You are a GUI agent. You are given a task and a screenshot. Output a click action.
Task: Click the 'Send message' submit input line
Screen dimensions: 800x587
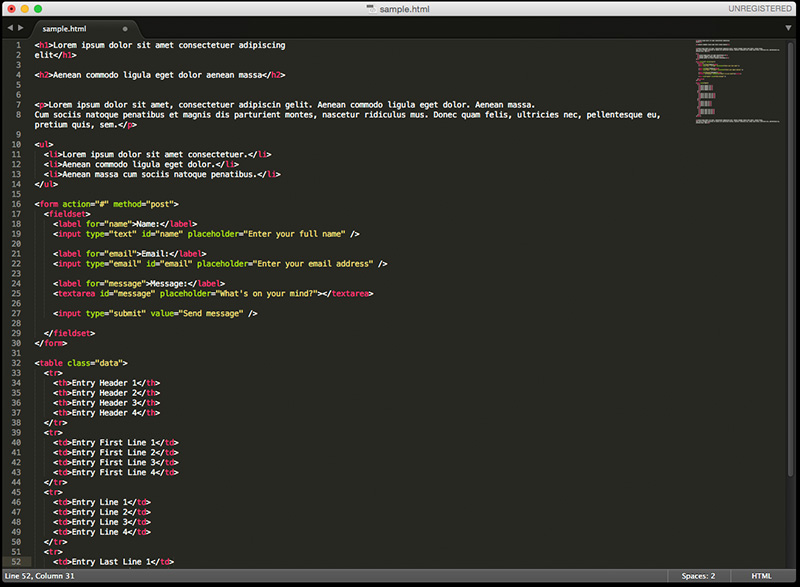pyautogui.click(x=155, y=314)
